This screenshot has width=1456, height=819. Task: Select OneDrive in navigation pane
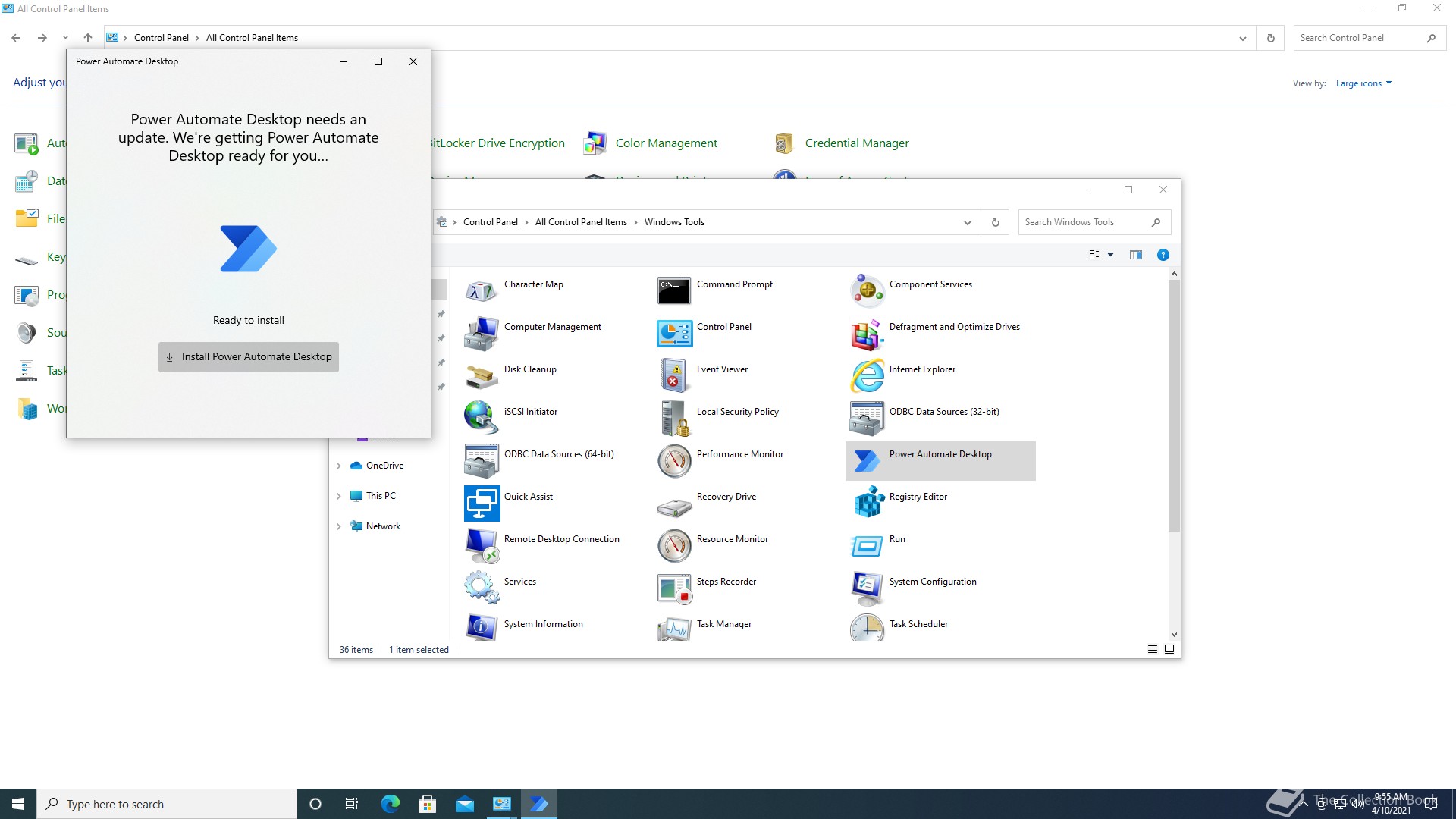point(377,466)
